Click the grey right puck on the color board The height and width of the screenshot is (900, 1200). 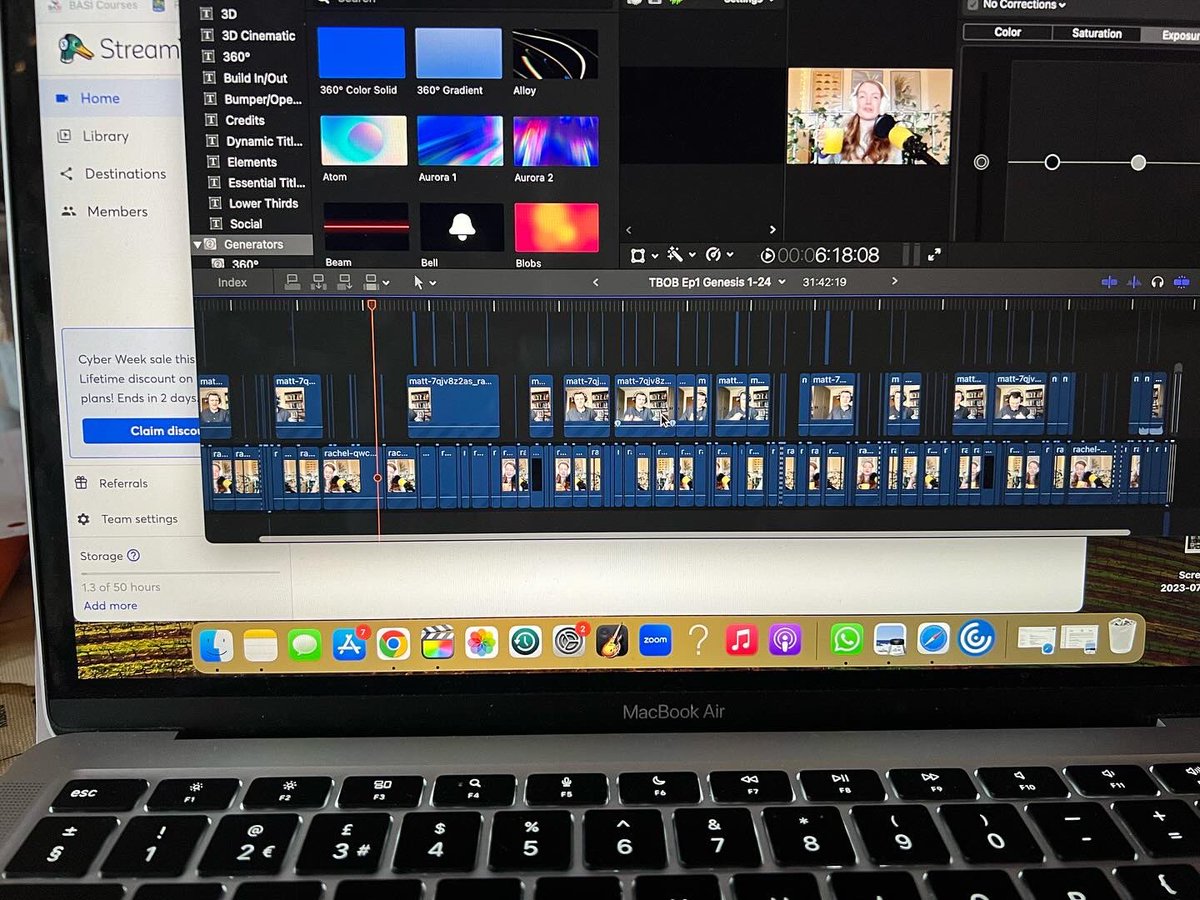[x=1138, y=162]
